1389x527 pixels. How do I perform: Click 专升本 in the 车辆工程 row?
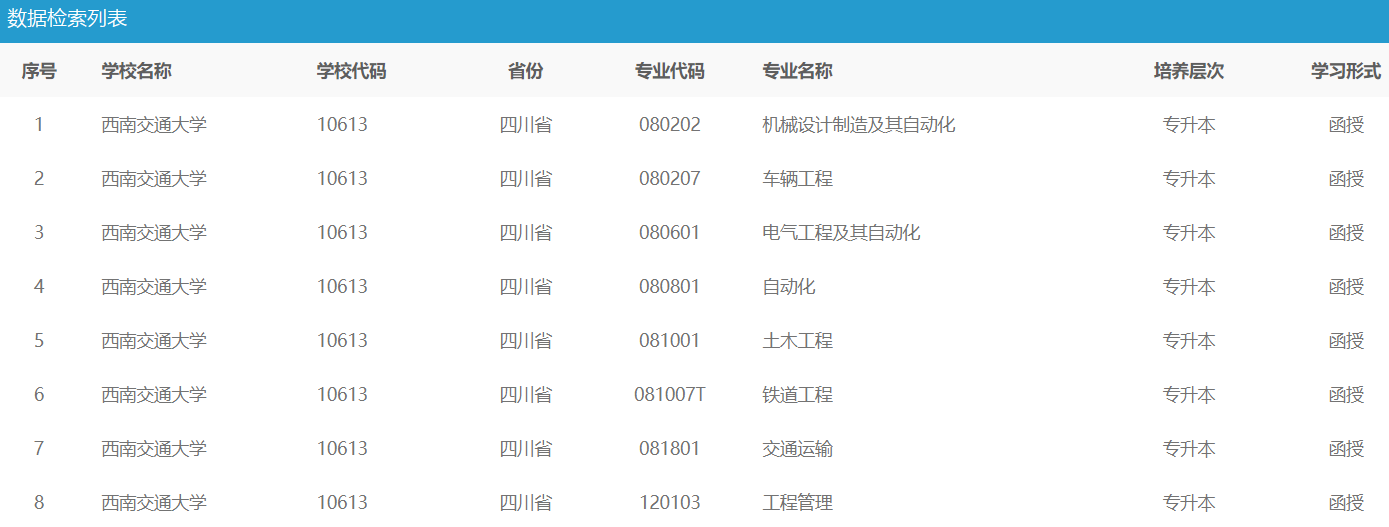pos(1189,179)
